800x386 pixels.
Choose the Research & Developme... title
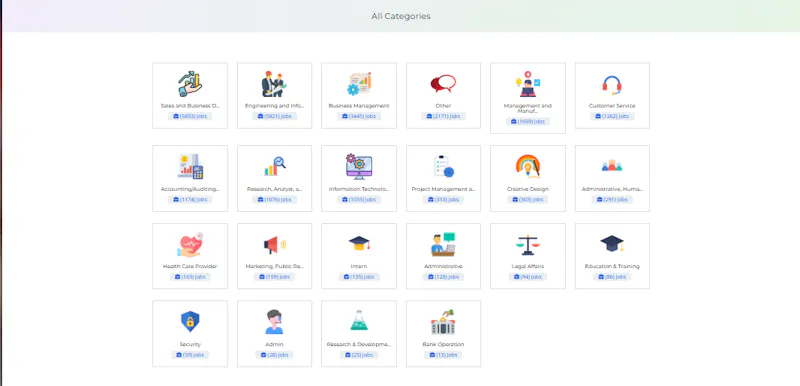click(x=359, y=345)
